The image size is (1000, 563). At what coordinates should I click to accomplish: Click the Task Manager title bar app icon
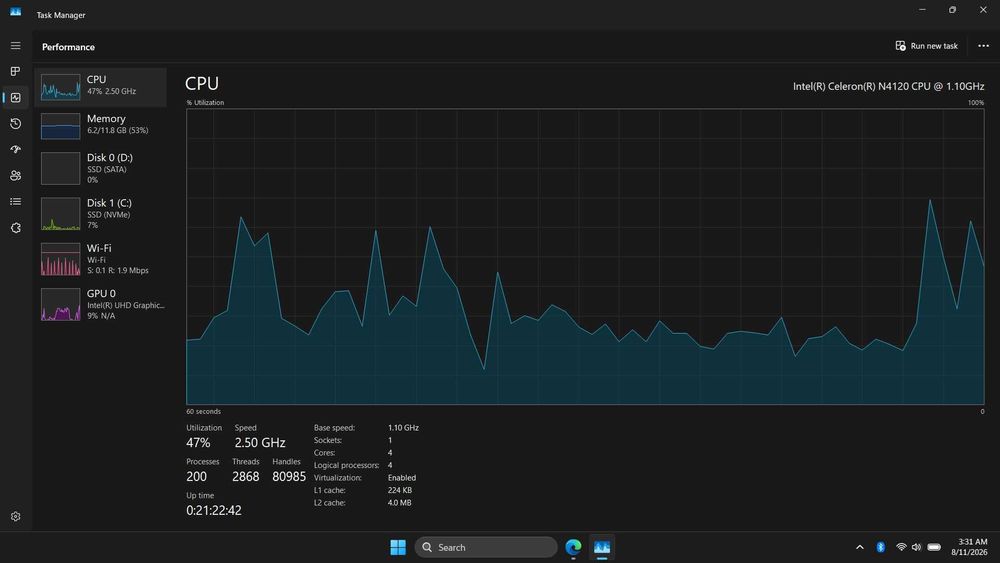coord(15,12)
